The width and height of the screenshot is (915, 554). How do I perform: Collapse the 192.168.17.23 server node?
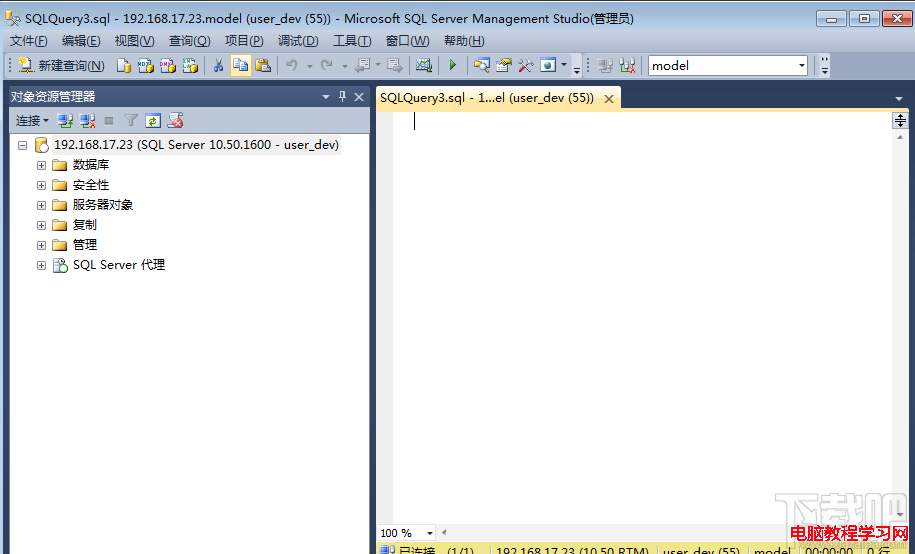click(22, 145)
